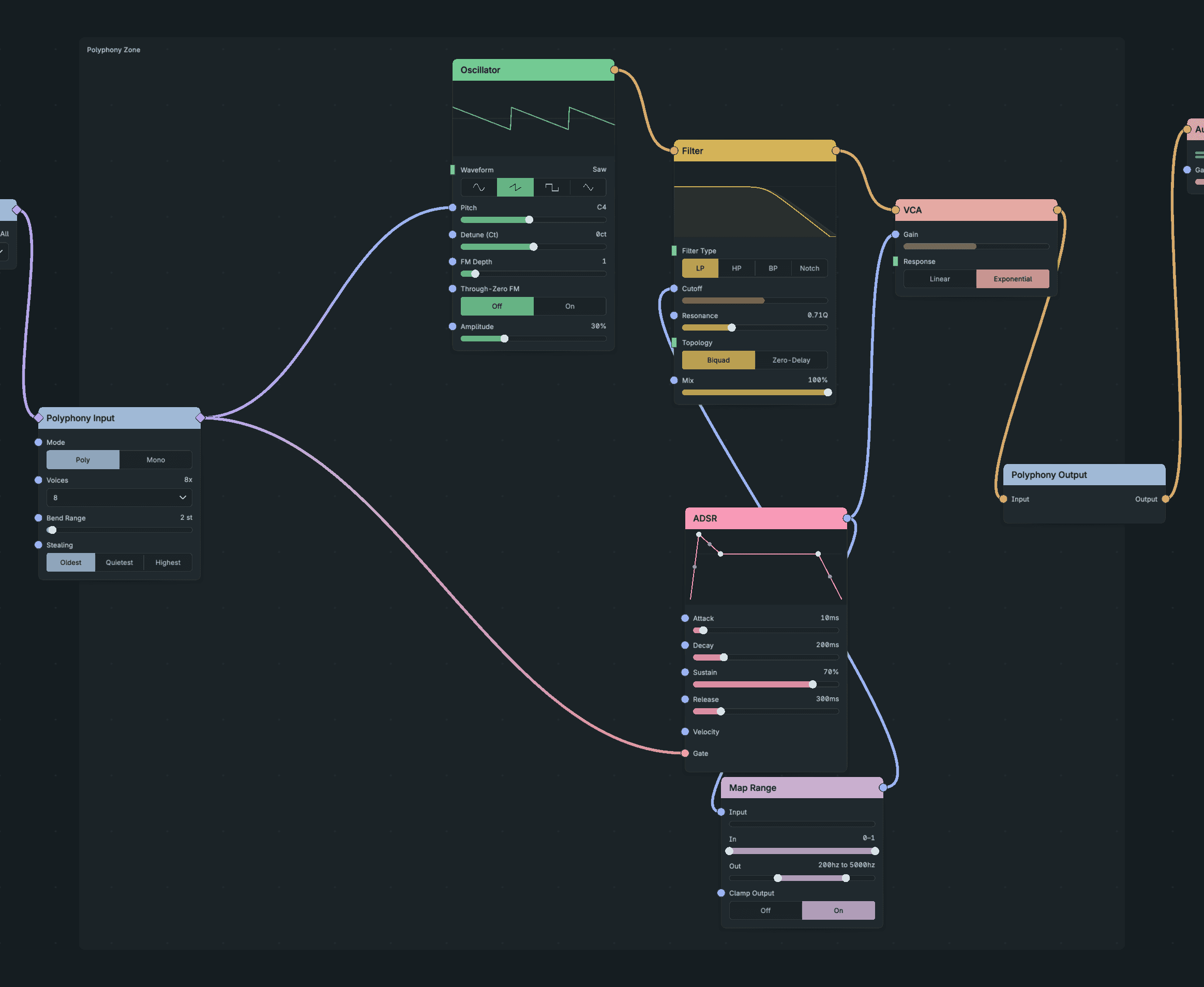Image resolution: width=1204 pixels, height=987 pixels.
Task: Set Map Range Clamp Output to Off
Action: click(766, 910)
